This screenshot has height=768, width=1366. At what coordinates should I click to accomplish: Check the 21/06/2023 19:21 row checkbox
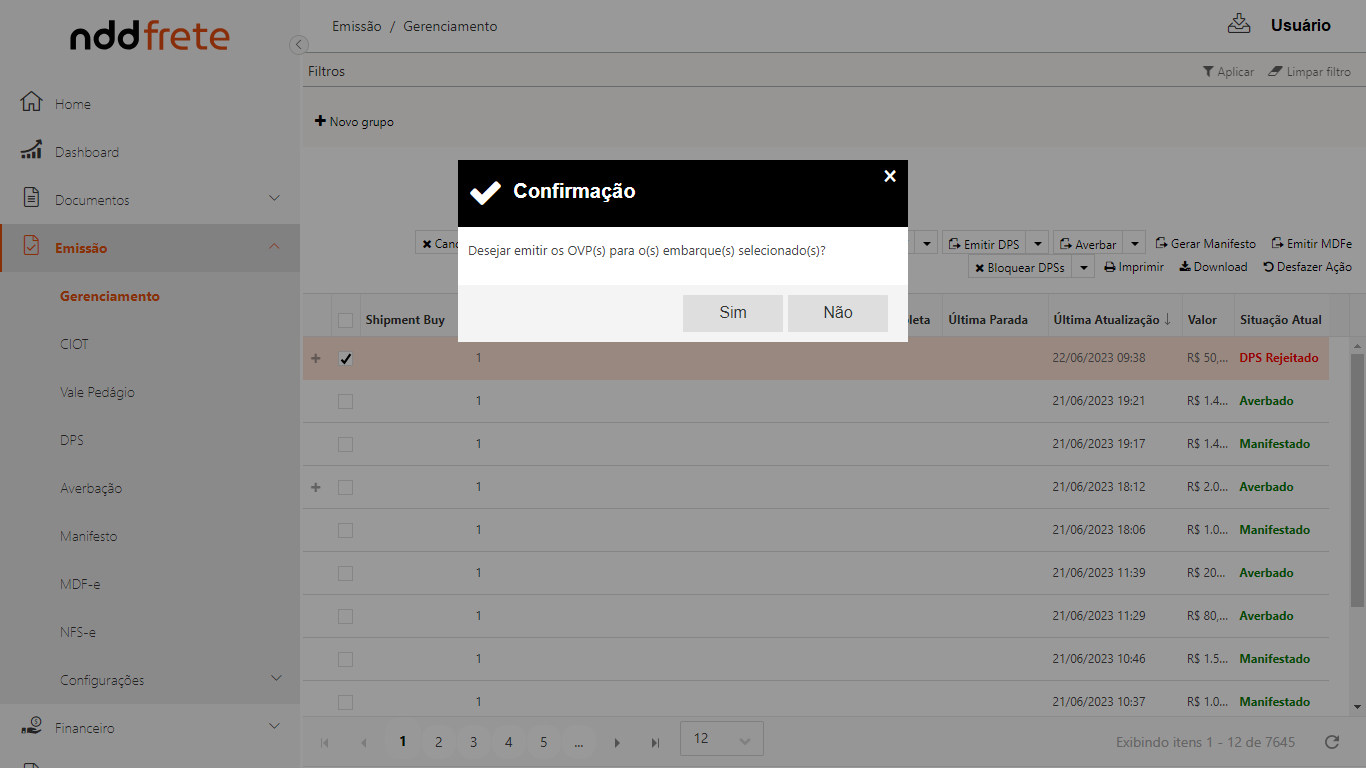tap(345, 401)
